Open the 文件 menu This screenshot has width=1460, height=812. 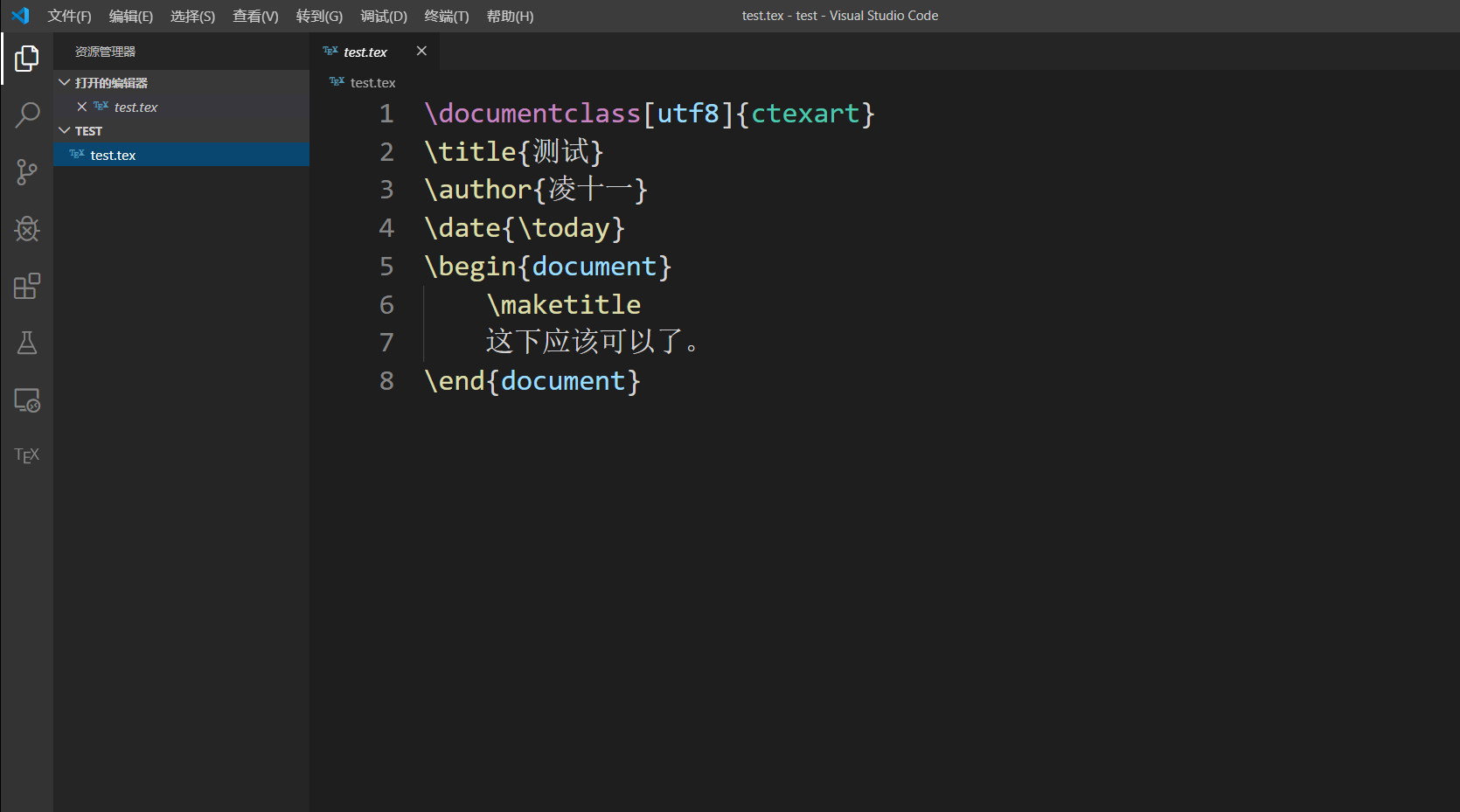pyautogui.click(x=69, y=16)
